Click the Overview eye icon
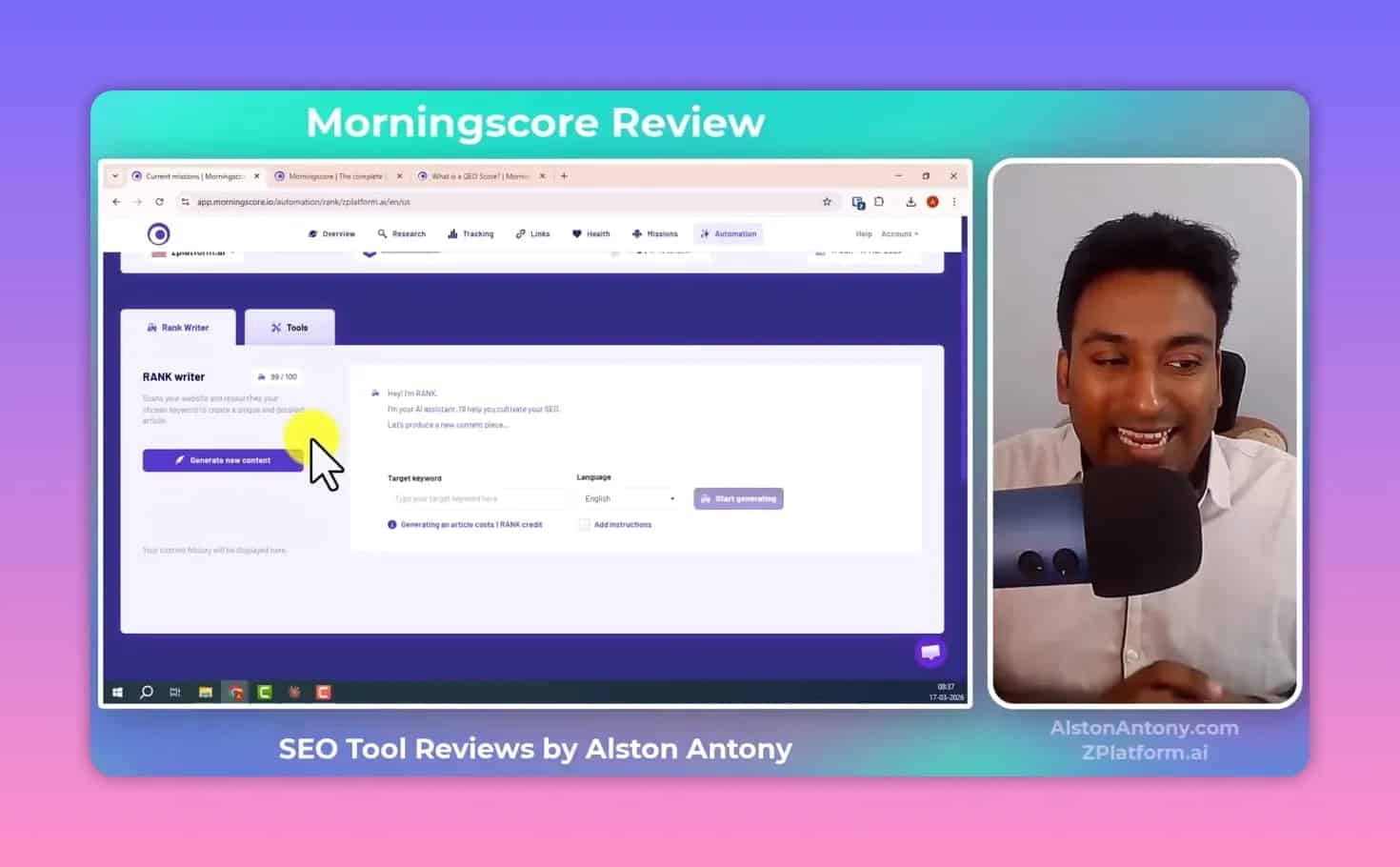Image resolution: width=1400 pixels, height=867 pixels. coord(314,233)
